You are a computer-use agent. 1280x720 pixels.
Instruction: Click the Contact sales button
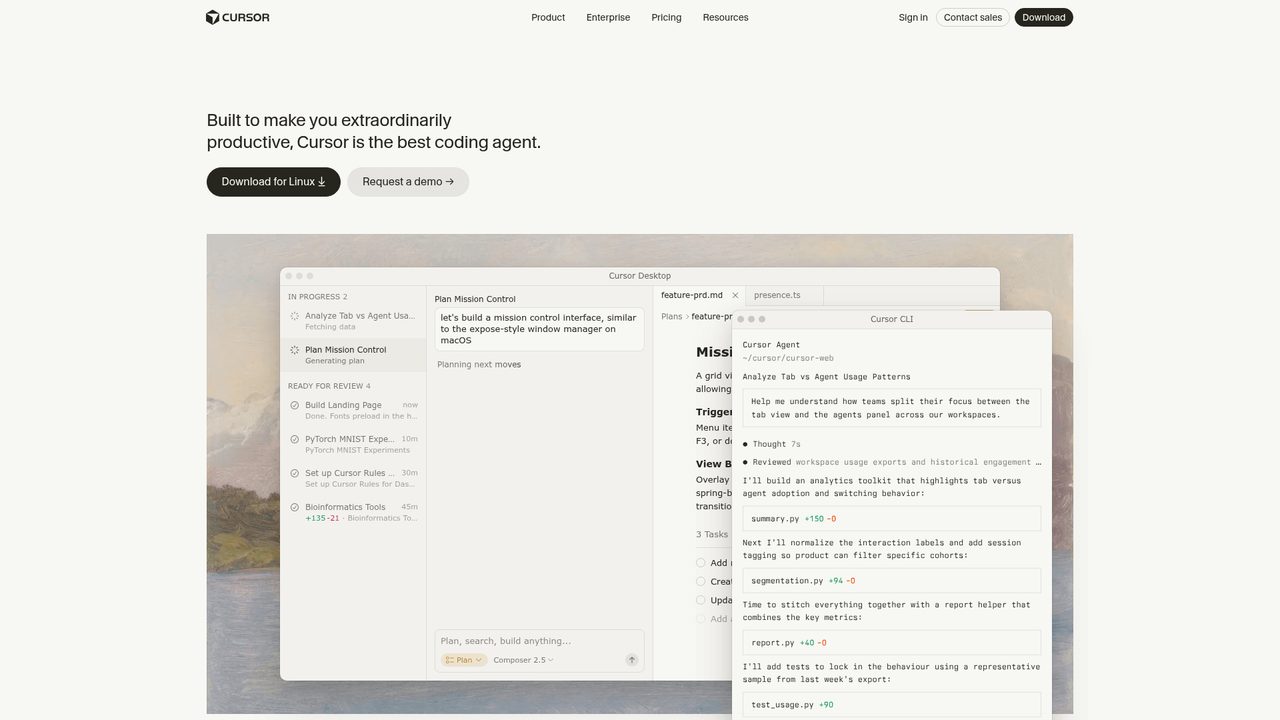[x=973, y=17]
